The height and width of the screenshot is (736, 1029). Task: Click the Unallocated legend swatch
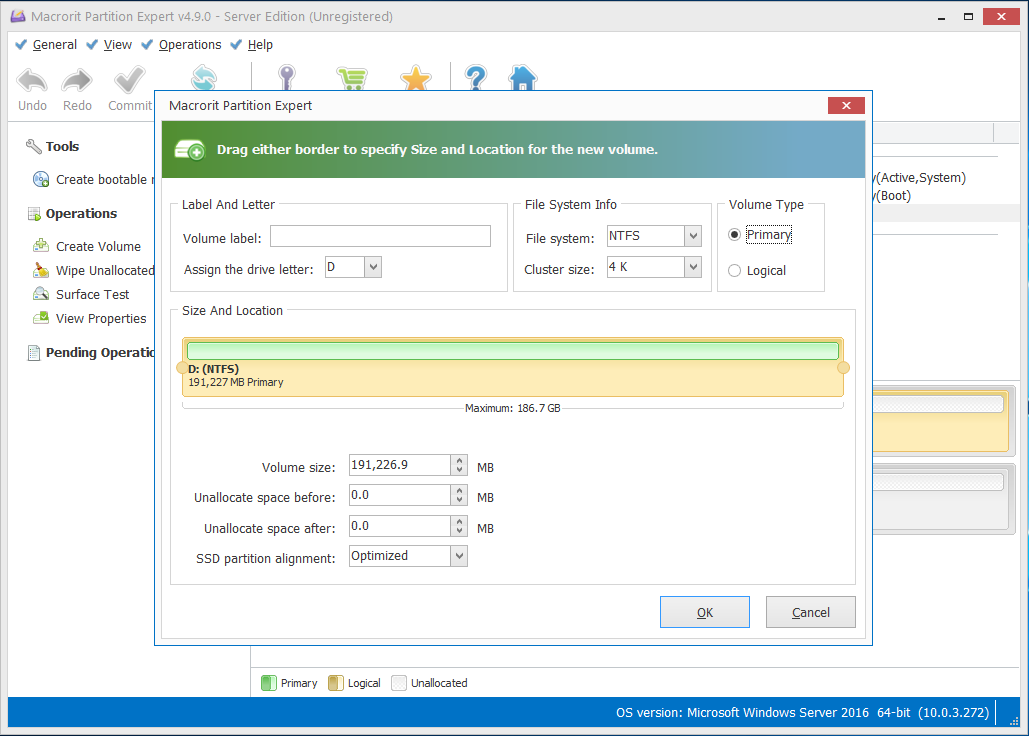tap(398, 683)
